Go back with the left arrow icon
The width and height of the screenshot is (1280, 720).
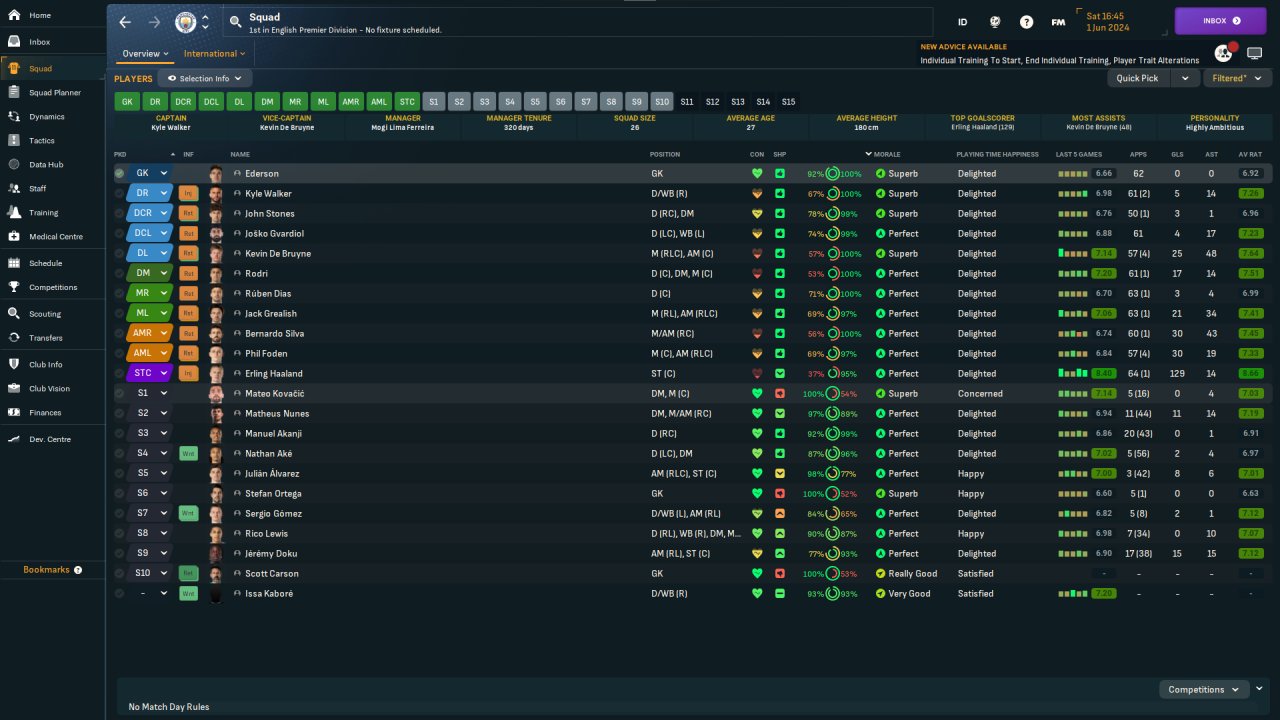pos(125,22)
